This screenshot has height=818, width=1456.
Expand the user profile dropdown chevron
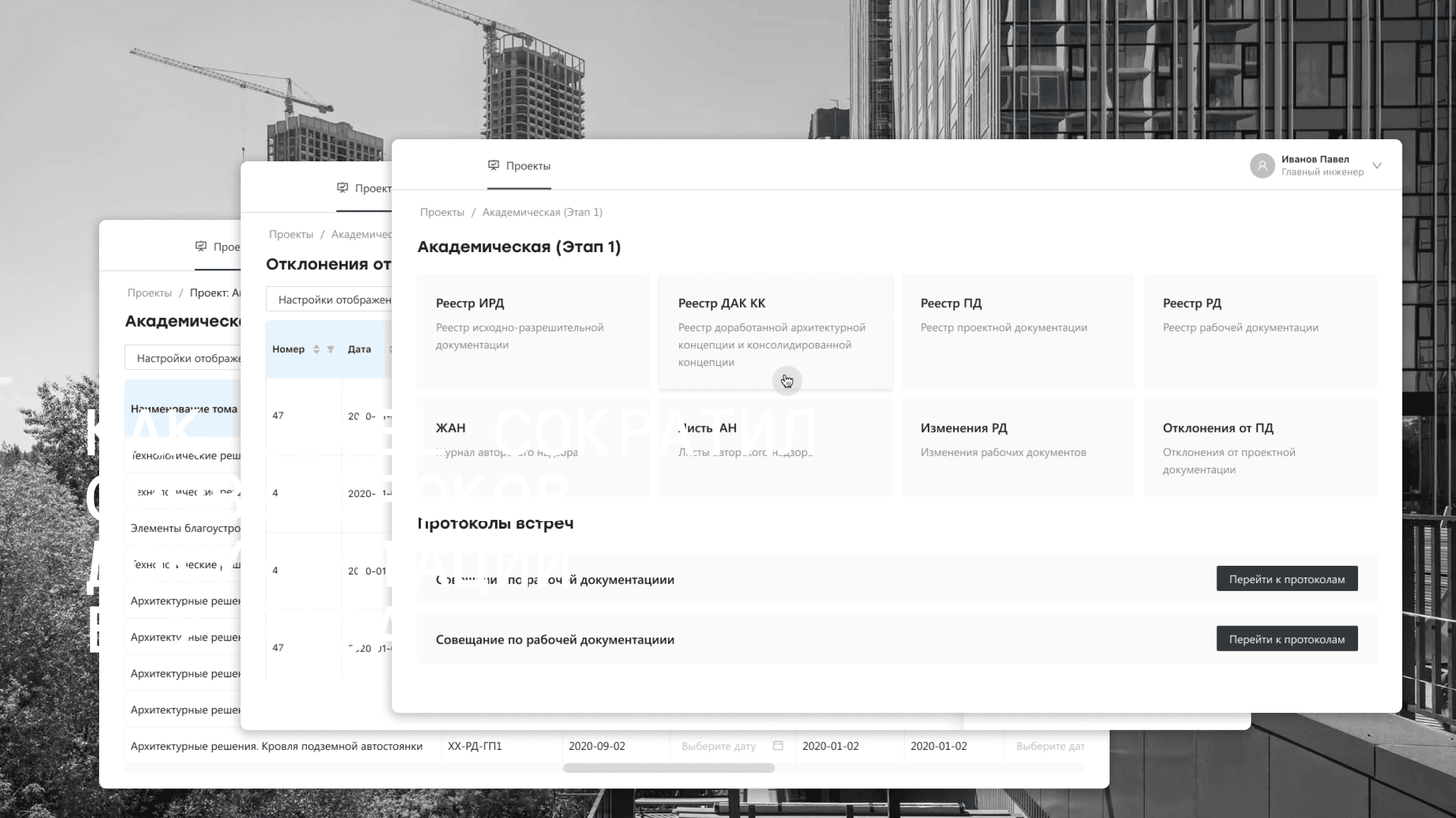[1377, 166]
